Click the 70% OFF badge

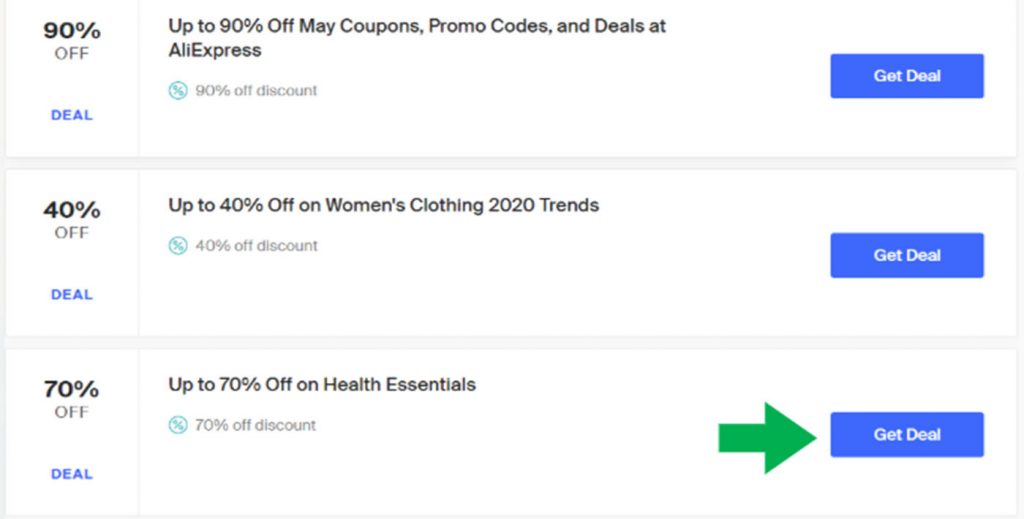(x=72, y=399)
